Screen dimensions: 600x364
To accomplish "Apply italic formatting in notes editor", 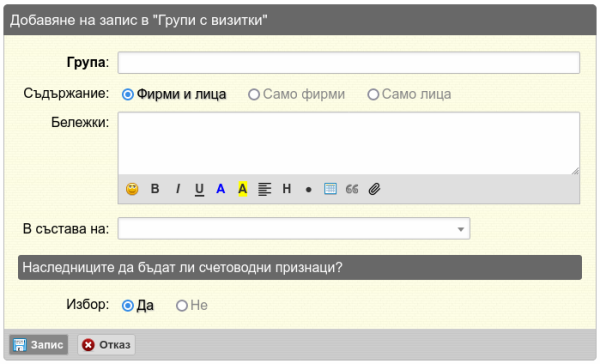I will coord(178,189).
